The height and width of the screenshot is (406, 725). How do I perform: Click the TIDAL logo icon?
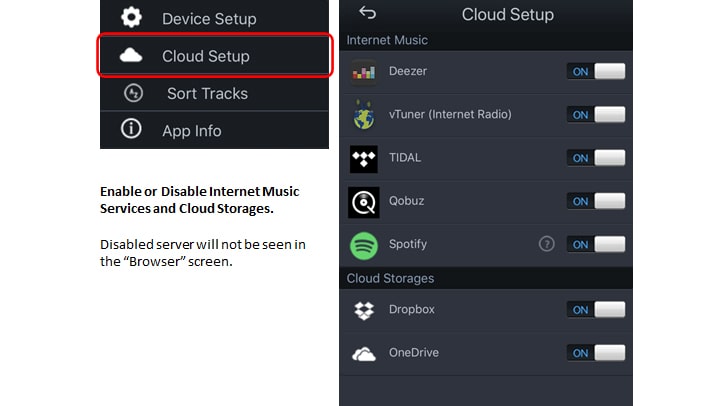(x=363, y=159)
